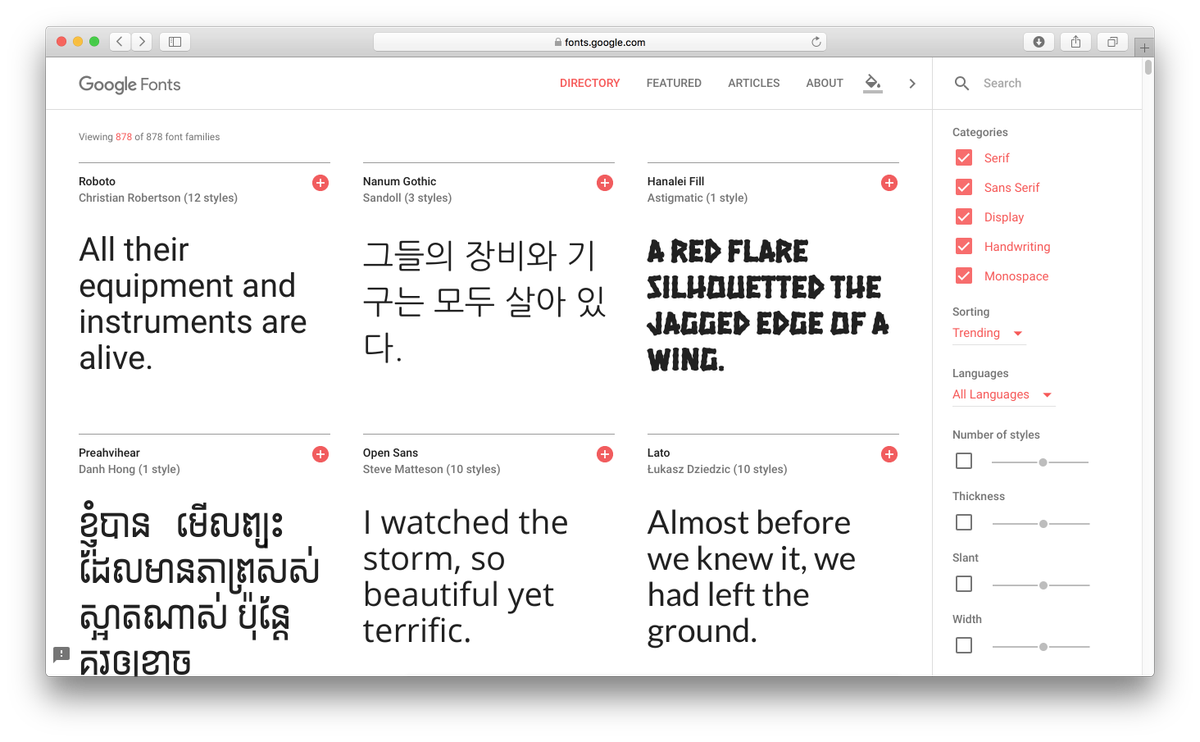Go forward with Safari forward arrow
This screenshot has height=742, width=1200.
pyautogui.click(x=142, y=42)
